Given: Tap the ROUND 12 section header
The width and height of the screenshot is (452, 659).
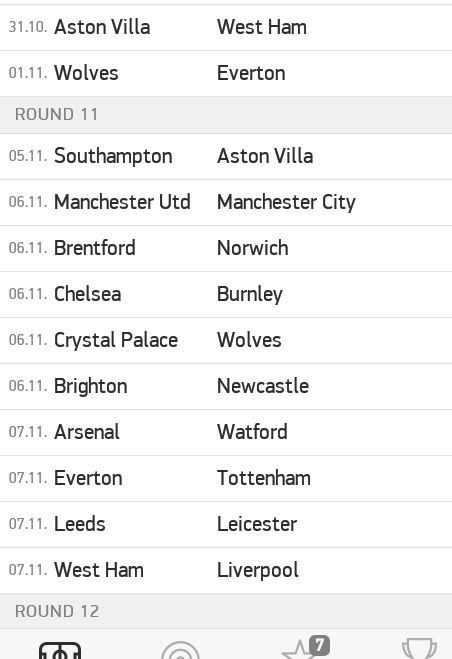Looking at the screenshot, I should [226, 612].
